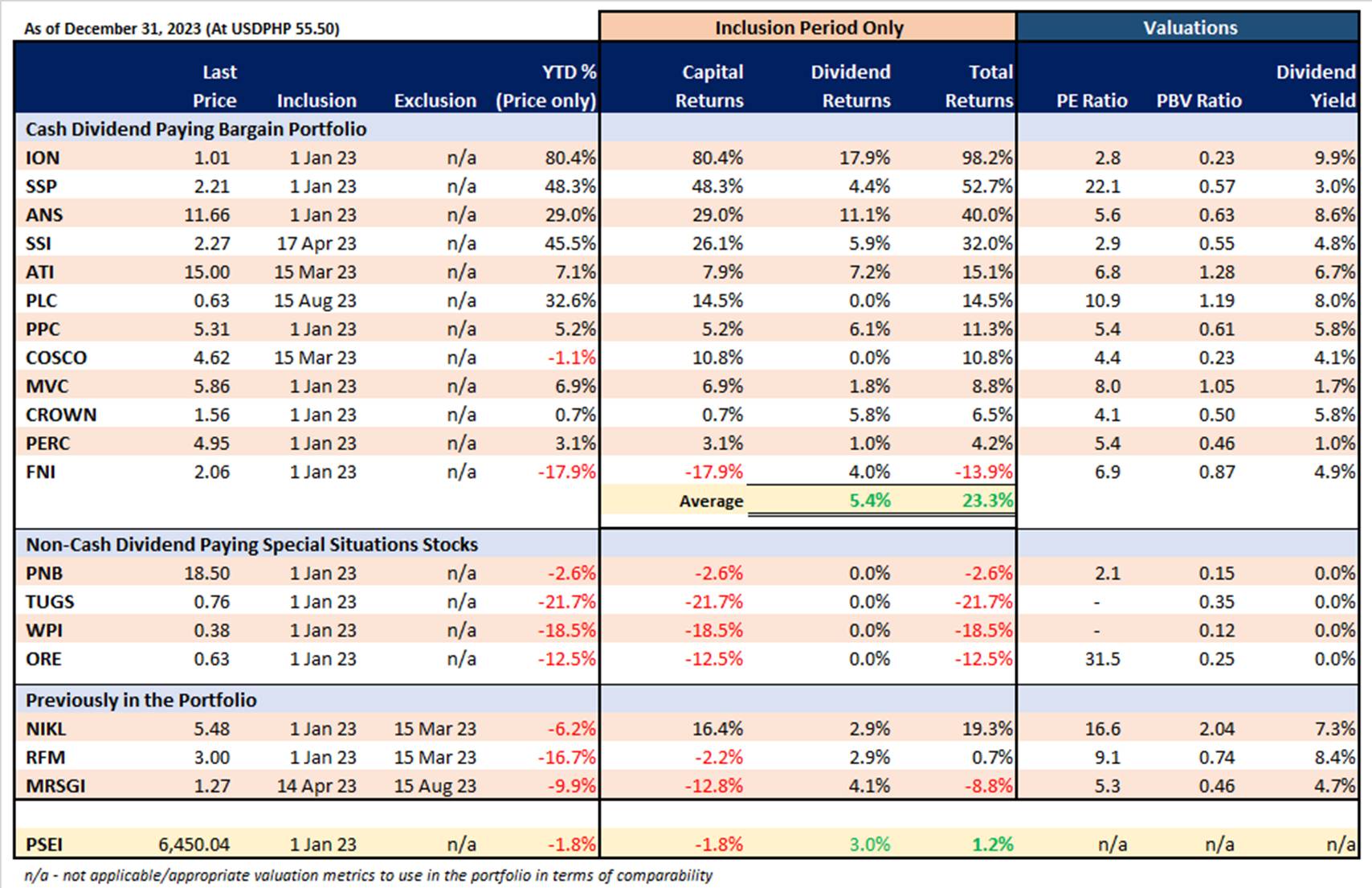Click the PE Ratio column header
1372x888 pixels.
tap(1092, 100)
